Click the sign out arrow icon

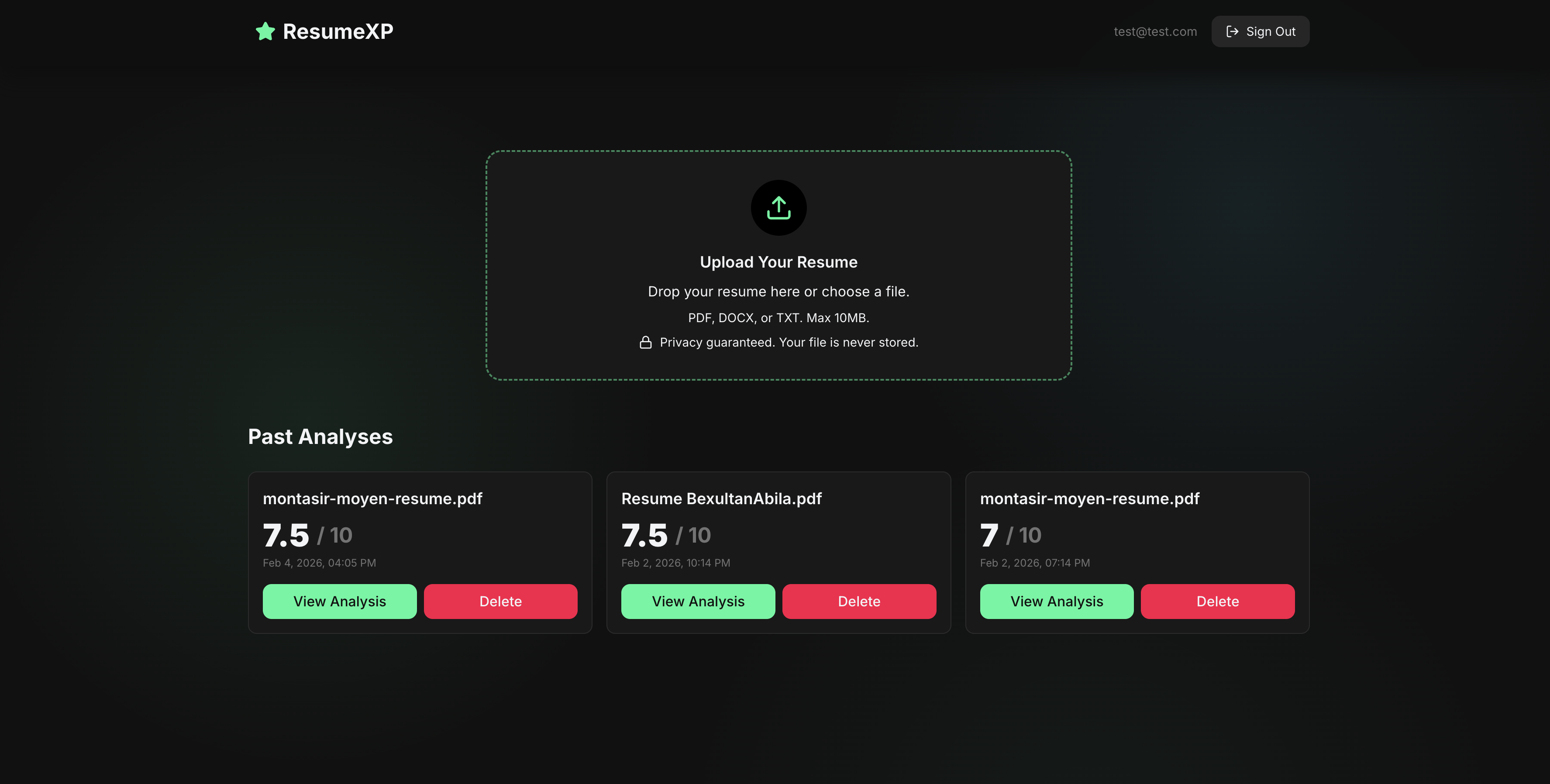1232,31
